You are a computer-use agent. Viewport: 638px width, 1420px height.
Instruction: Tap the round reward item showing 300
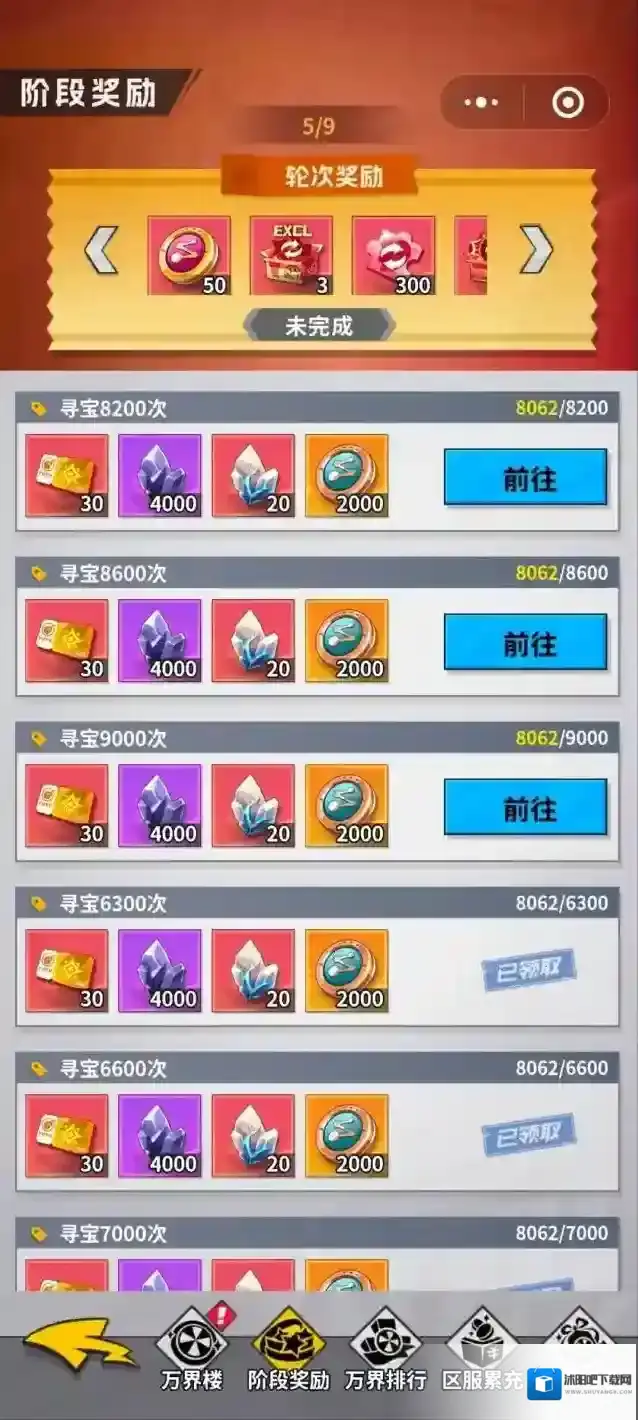tap(393, 256)
